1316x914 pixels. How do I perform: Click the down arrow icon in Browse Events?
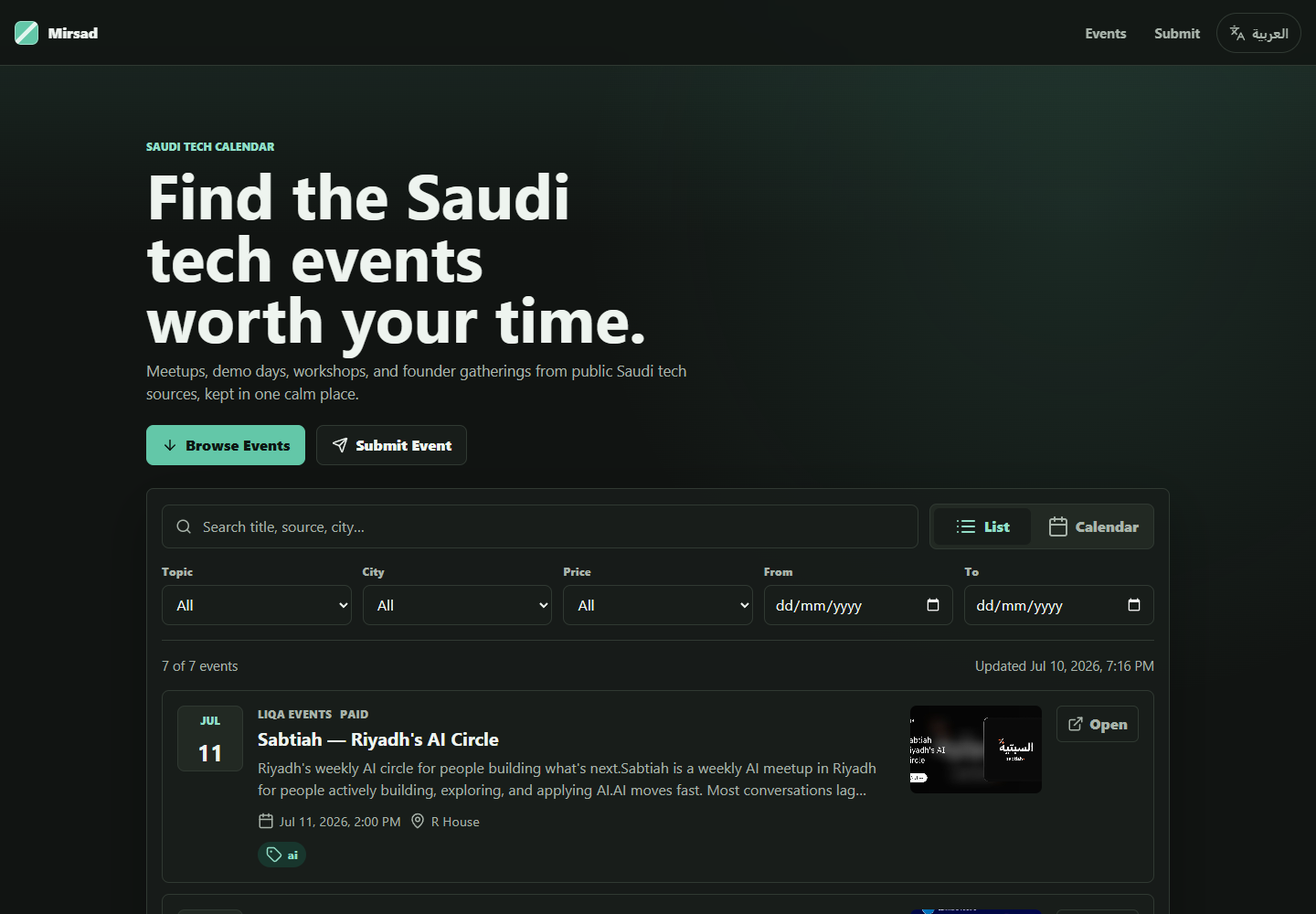[x=170, y=445]
